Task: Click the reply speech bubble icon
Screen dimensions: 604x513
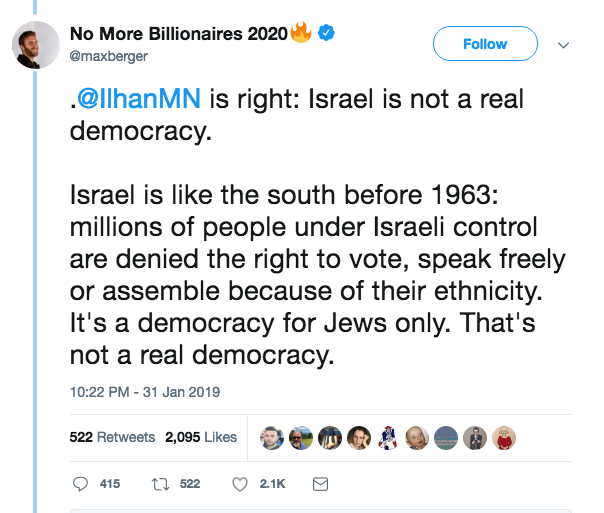Action: tap(80, 484)
